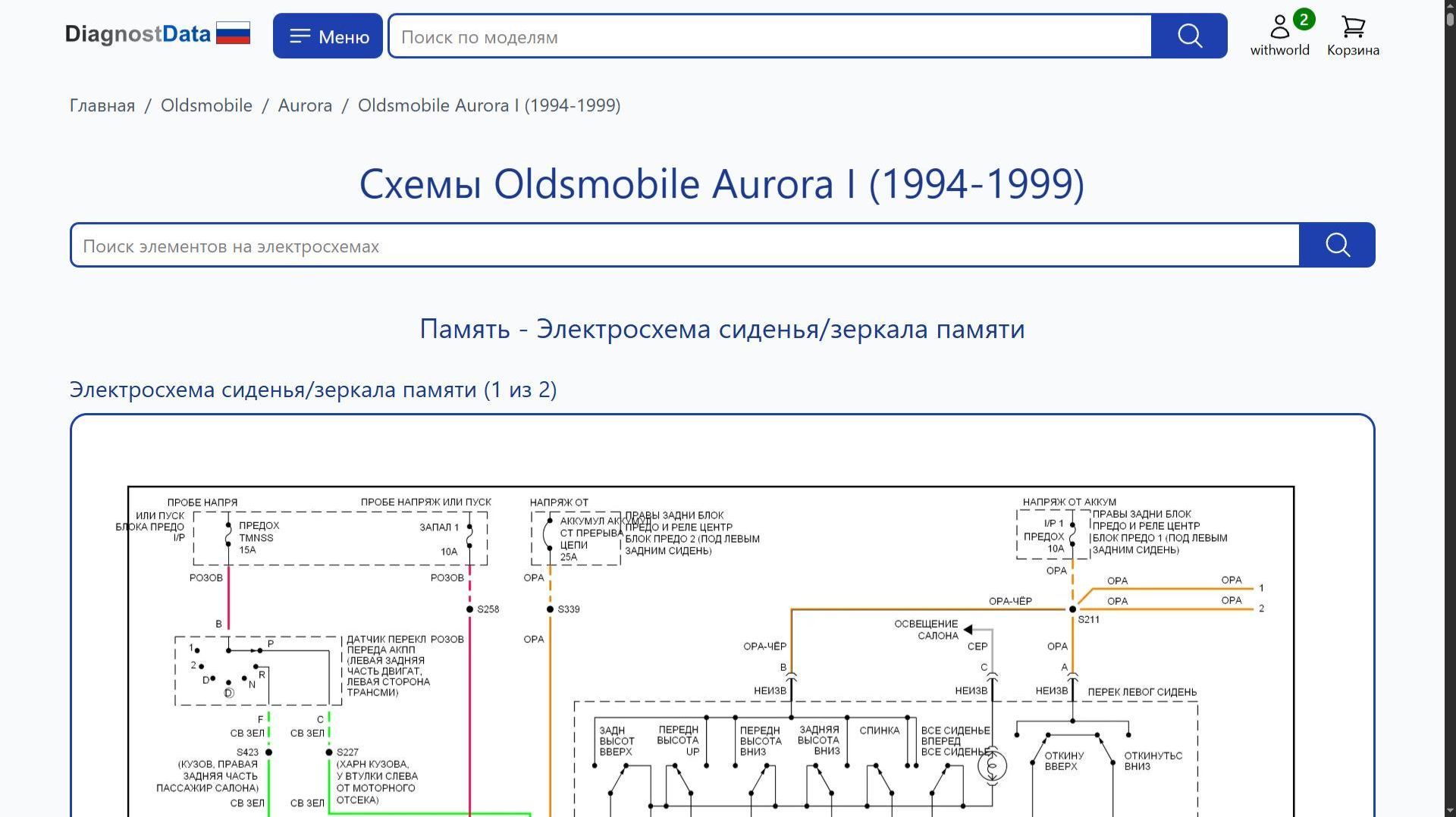Click the S339 splice label in diagram
The image size is (1456, 817).
(x=569, y=609)
